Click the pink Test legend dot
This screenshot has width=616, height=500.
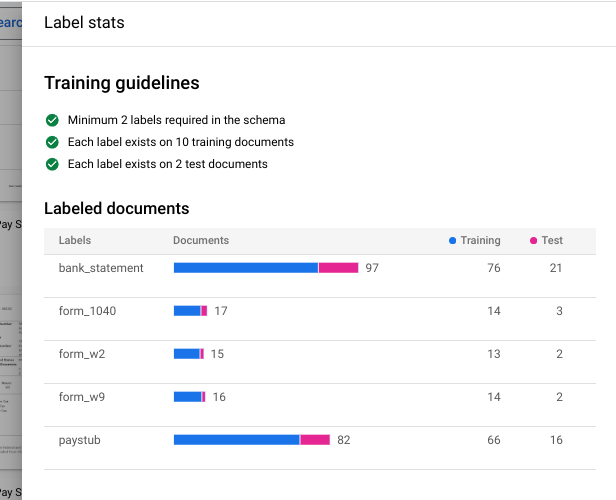534,241
